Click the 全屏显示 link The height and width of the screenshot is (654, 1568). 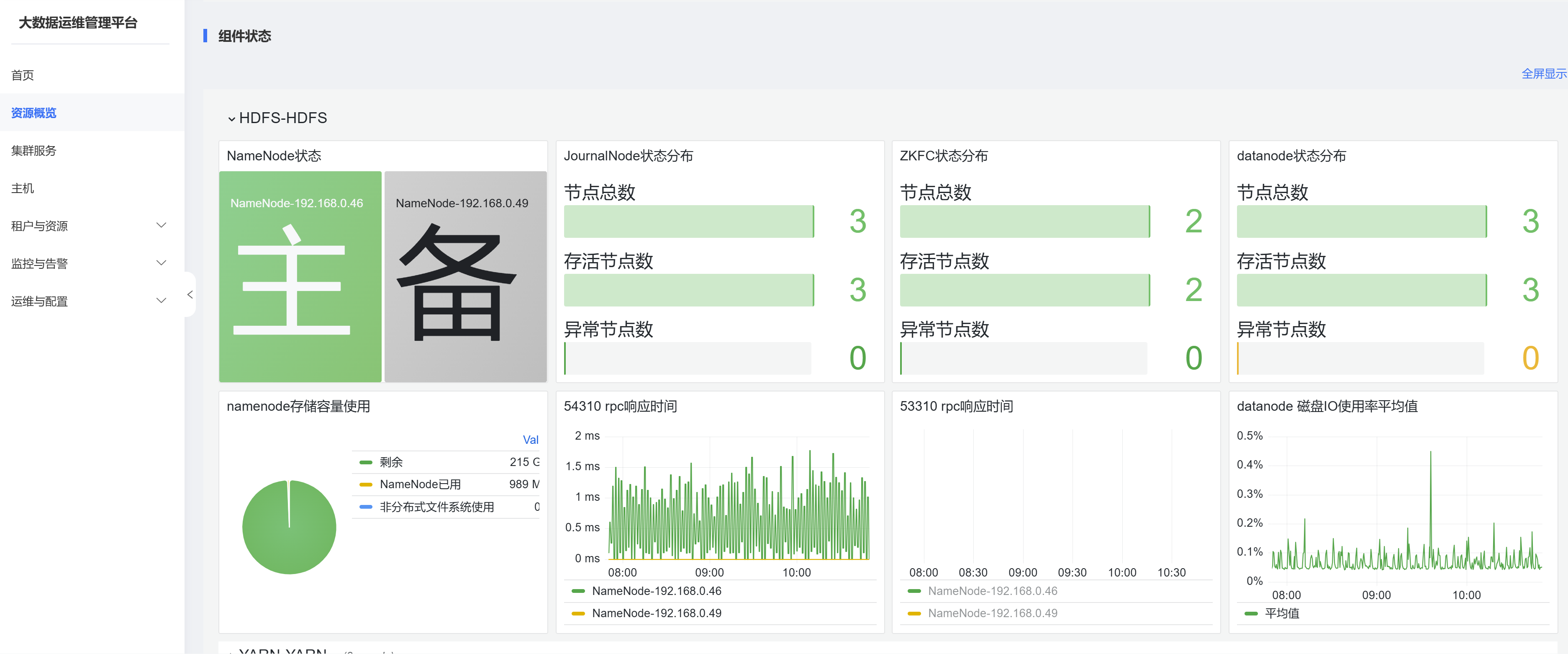1544,74
